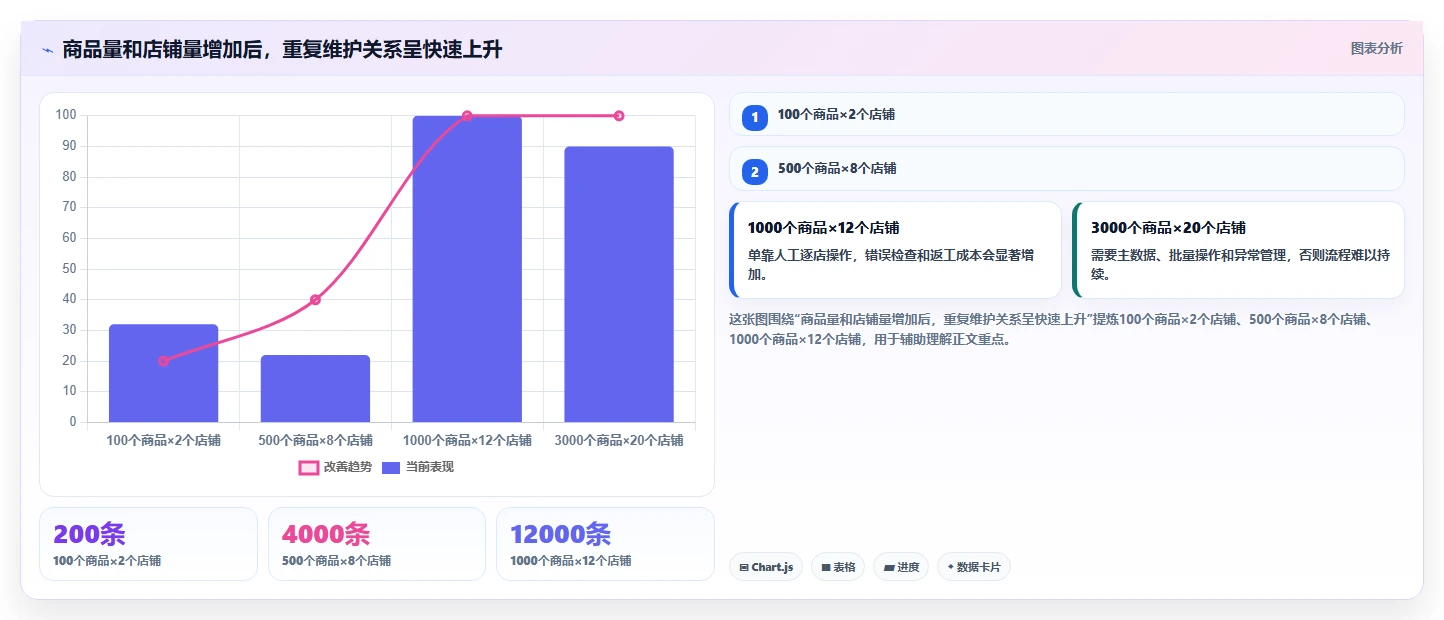Click the numbered badge 1 icon
This screenshot has height=620, width=1444.
point(755,117)
